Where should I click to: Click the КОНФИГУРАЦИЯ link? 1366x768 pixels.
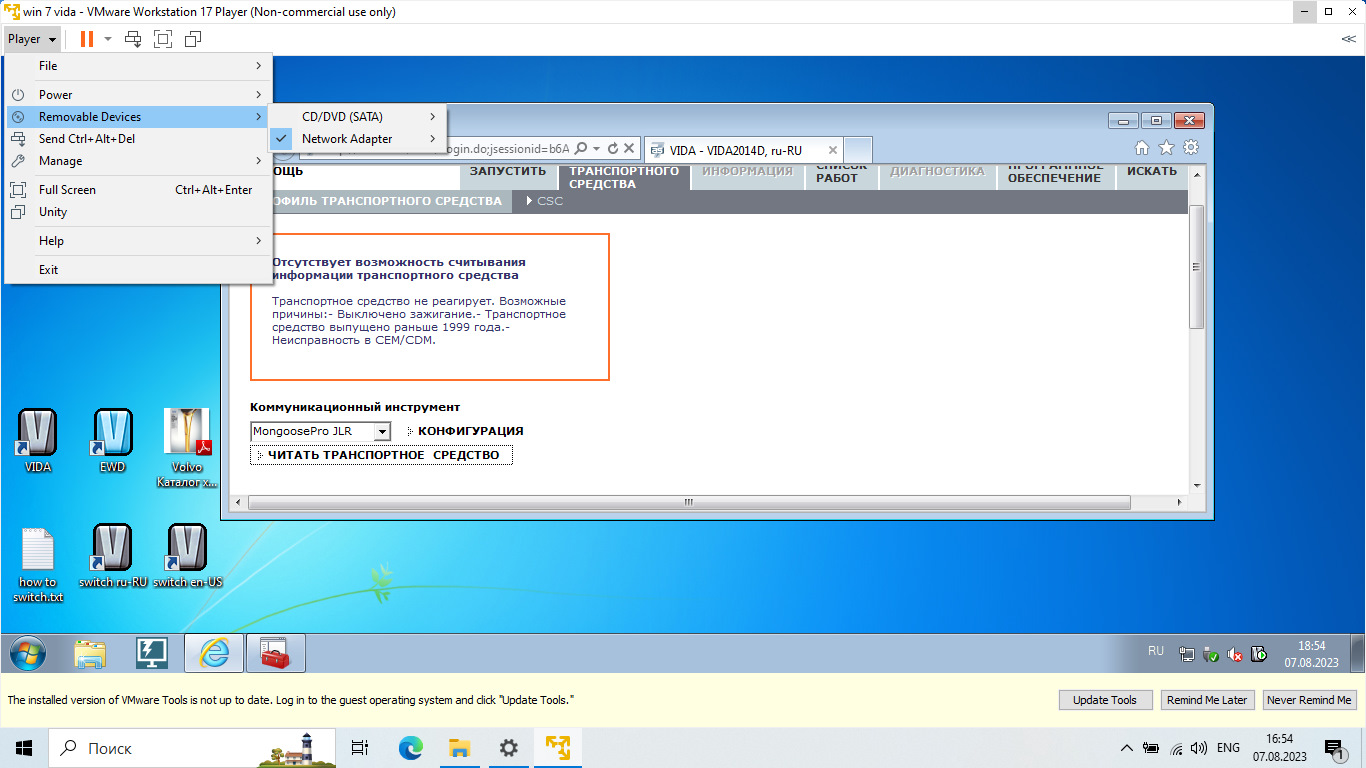pos(470,432)
